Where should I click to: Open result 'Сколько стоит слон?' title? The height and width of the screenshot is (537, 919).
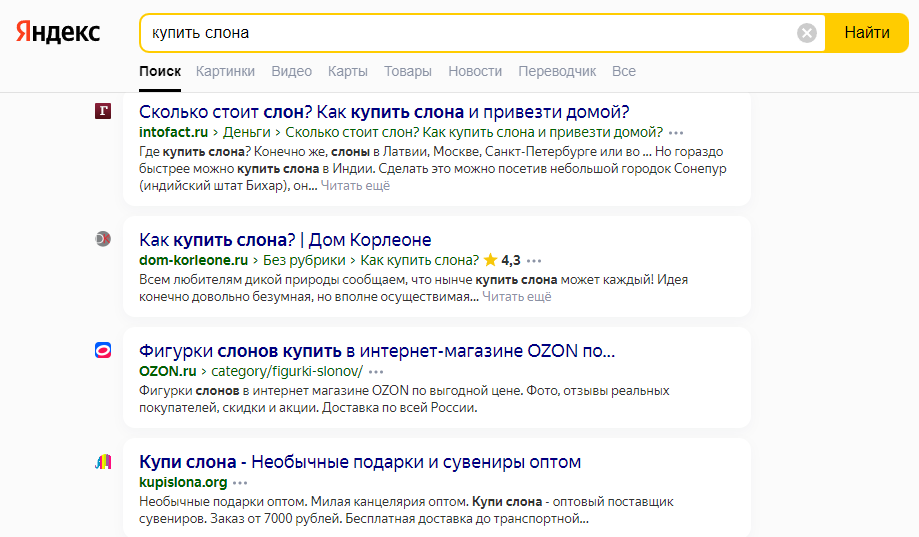(384, 111)
